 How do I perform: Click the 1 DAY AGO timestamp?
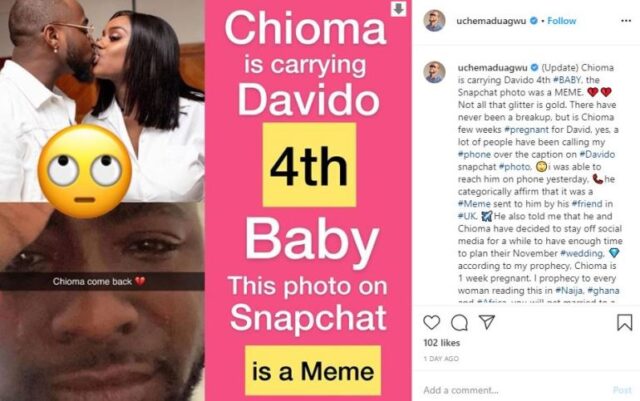click(441, 359)
